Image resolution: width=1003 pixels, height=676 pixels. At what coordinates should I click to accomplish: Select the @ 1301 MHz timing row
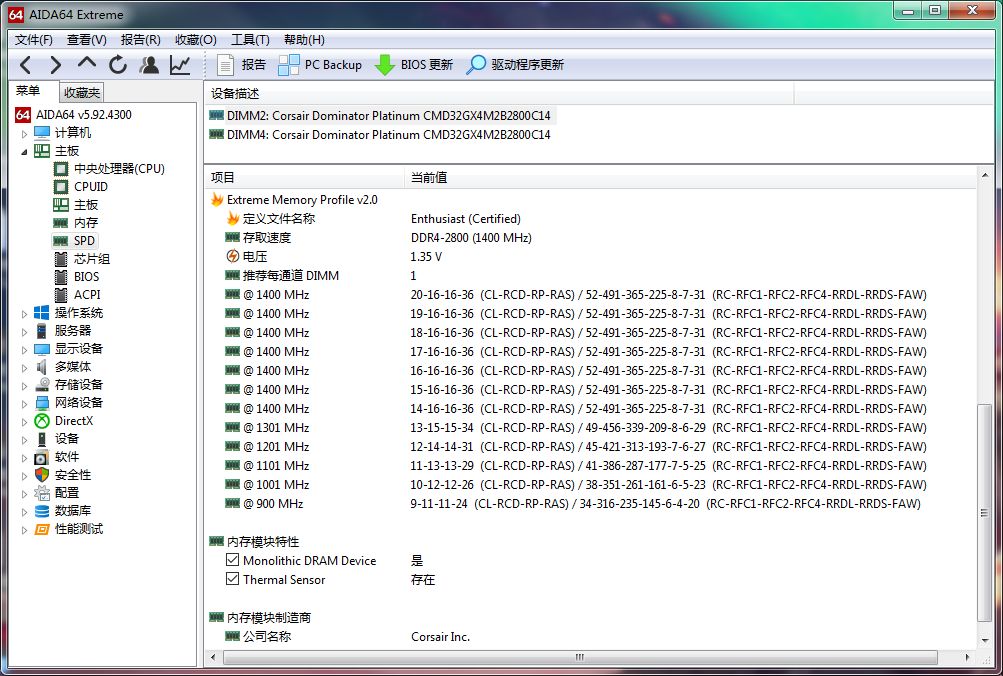coord(590,427)
